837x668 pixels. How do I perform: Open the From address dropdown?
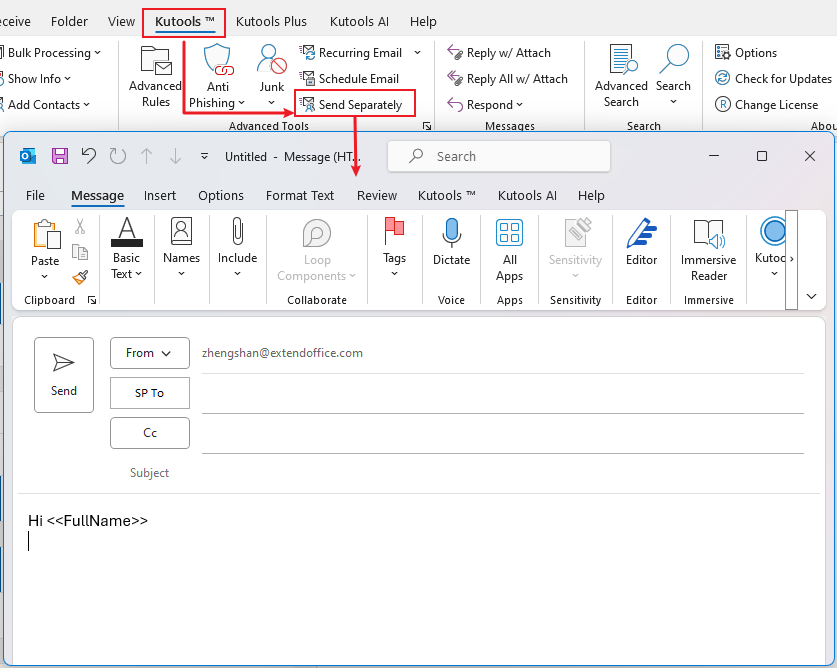149,353
